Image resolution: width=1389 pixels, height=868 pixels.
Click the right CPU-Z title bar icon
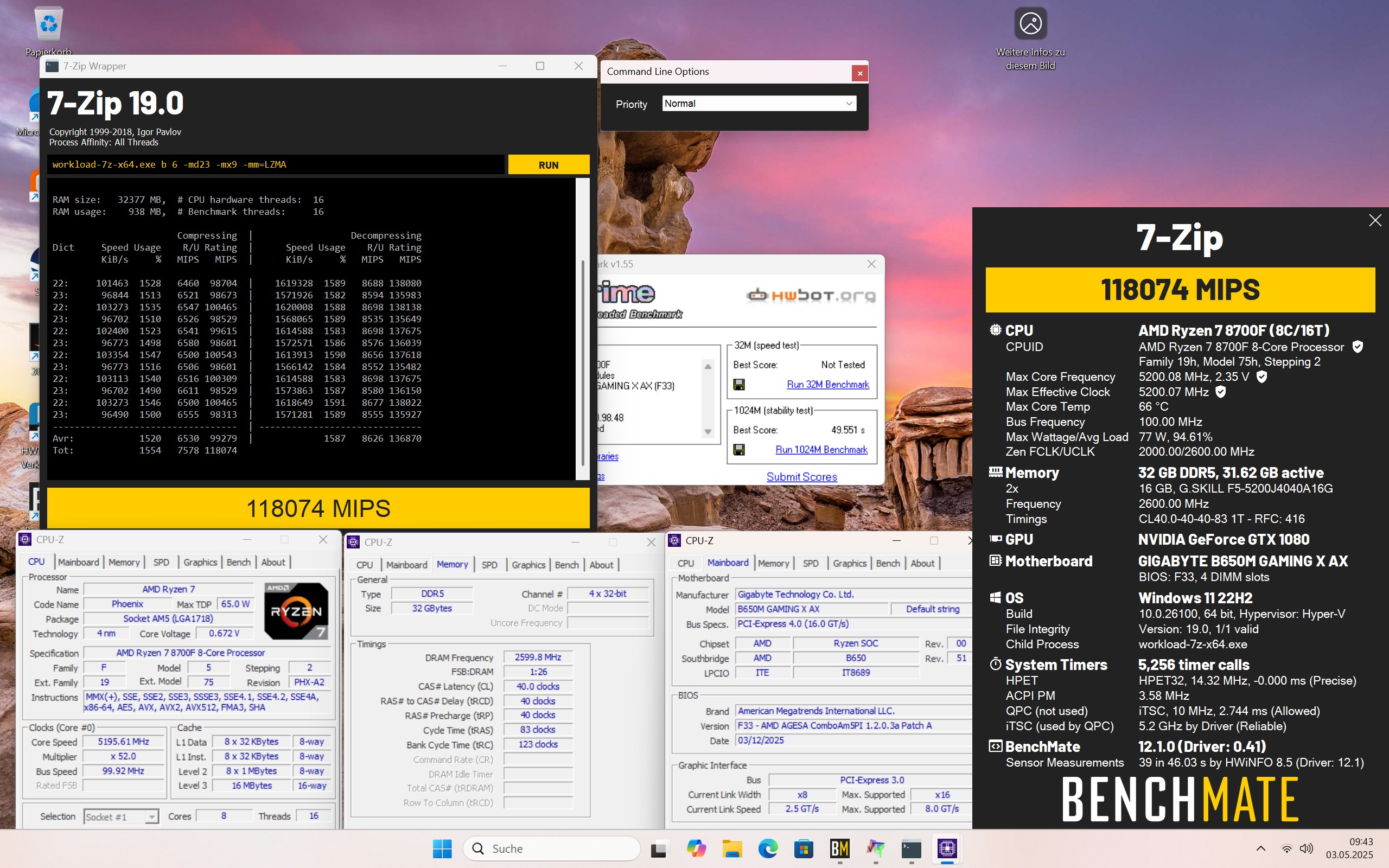(675, 540)
